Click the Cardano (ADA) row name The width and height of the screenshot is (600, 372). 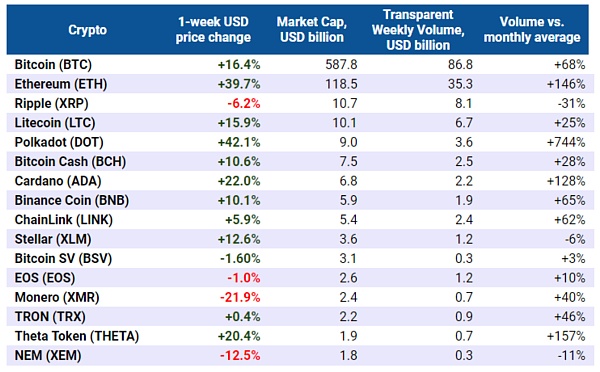pyautogui.click(x=58, y=181)
